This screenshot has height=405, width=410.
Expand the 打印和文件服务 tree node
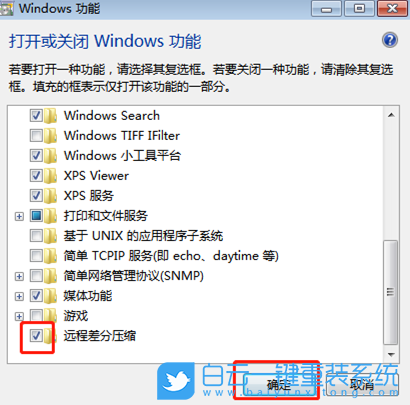point(19,216)
